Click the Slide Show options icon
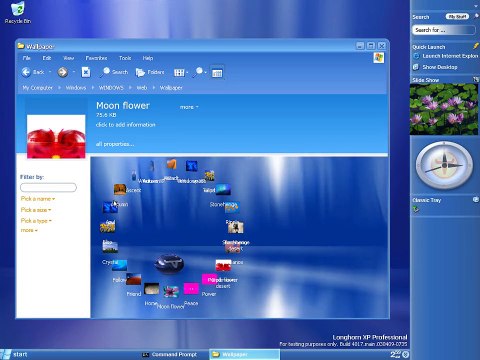The height and width of the screenshot is (360, 480). 476,79
